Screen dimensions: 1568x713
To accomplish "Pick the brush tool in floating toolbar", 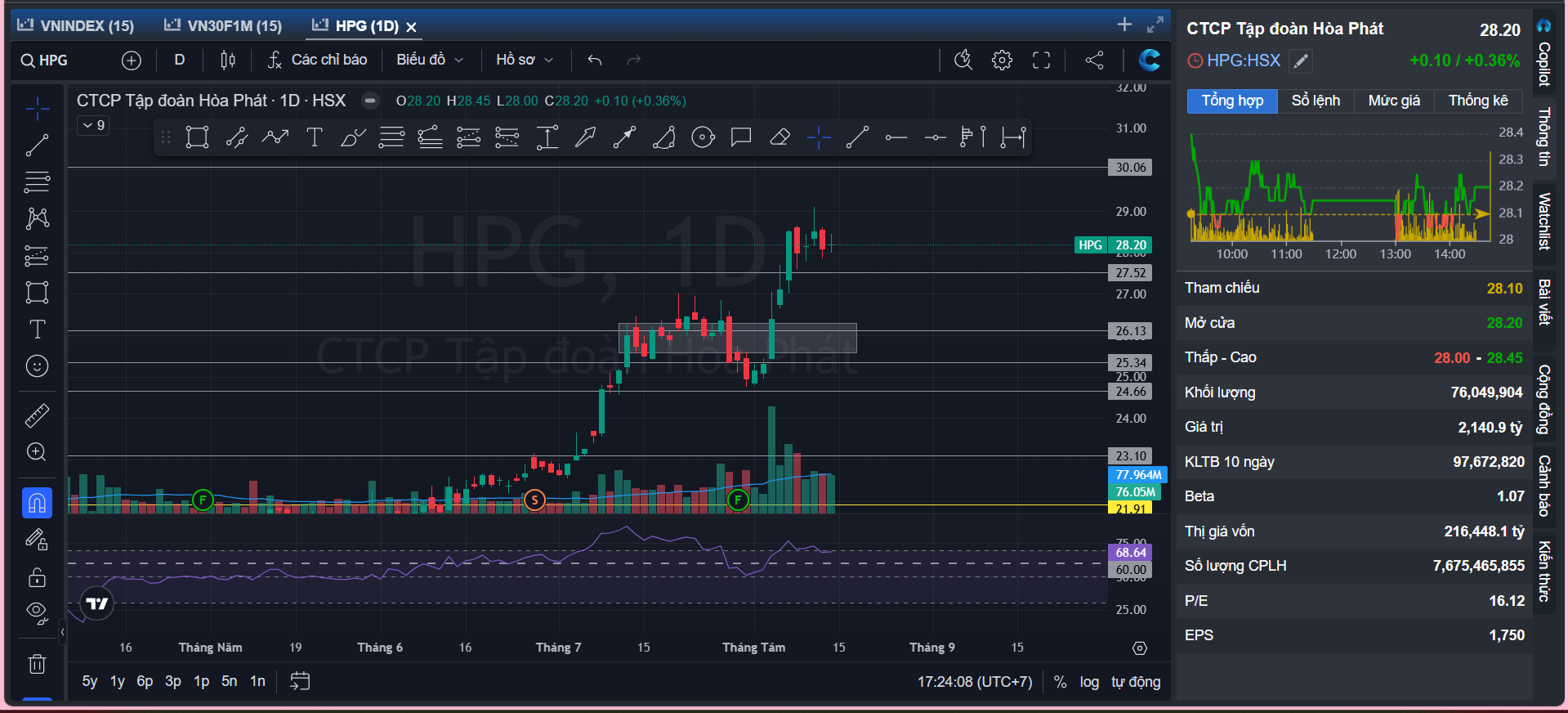I will point(353,137).
